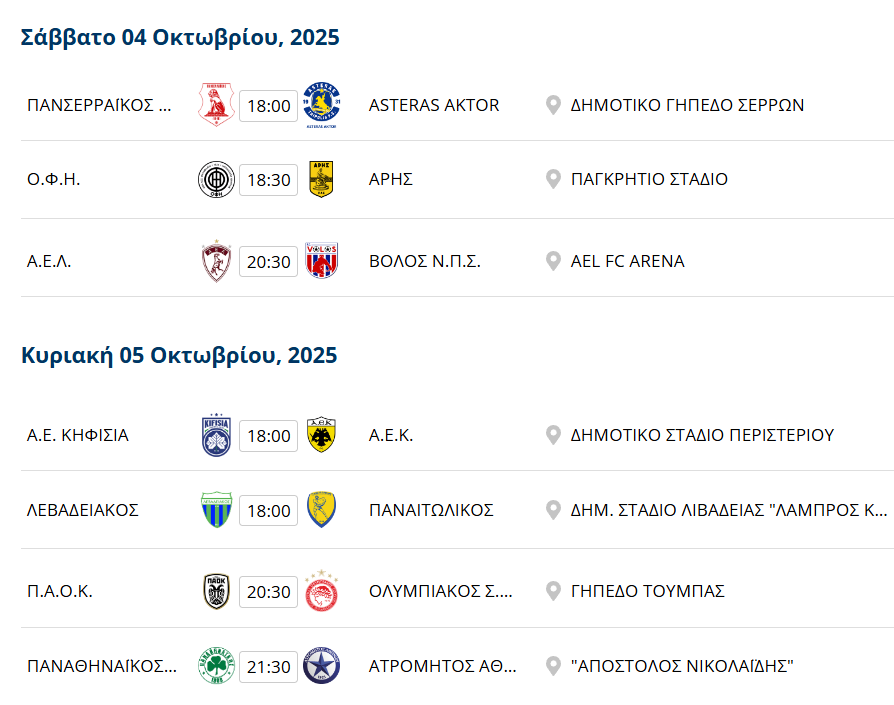
Task: Click the Ο.Φ.Η. club crest
Action: tap(217, 180)
